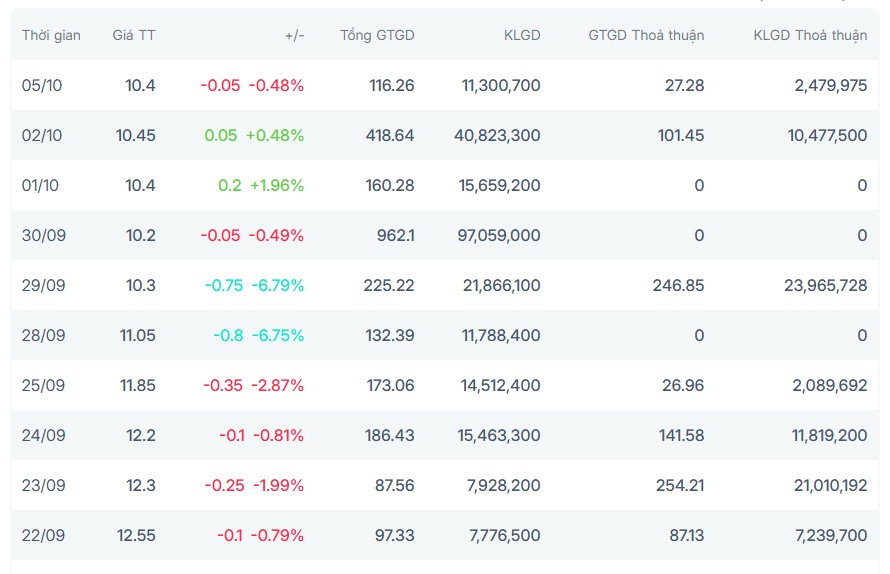Click price 10.45 in 02/10 row
890x574 pixels.
click(136, 135)
